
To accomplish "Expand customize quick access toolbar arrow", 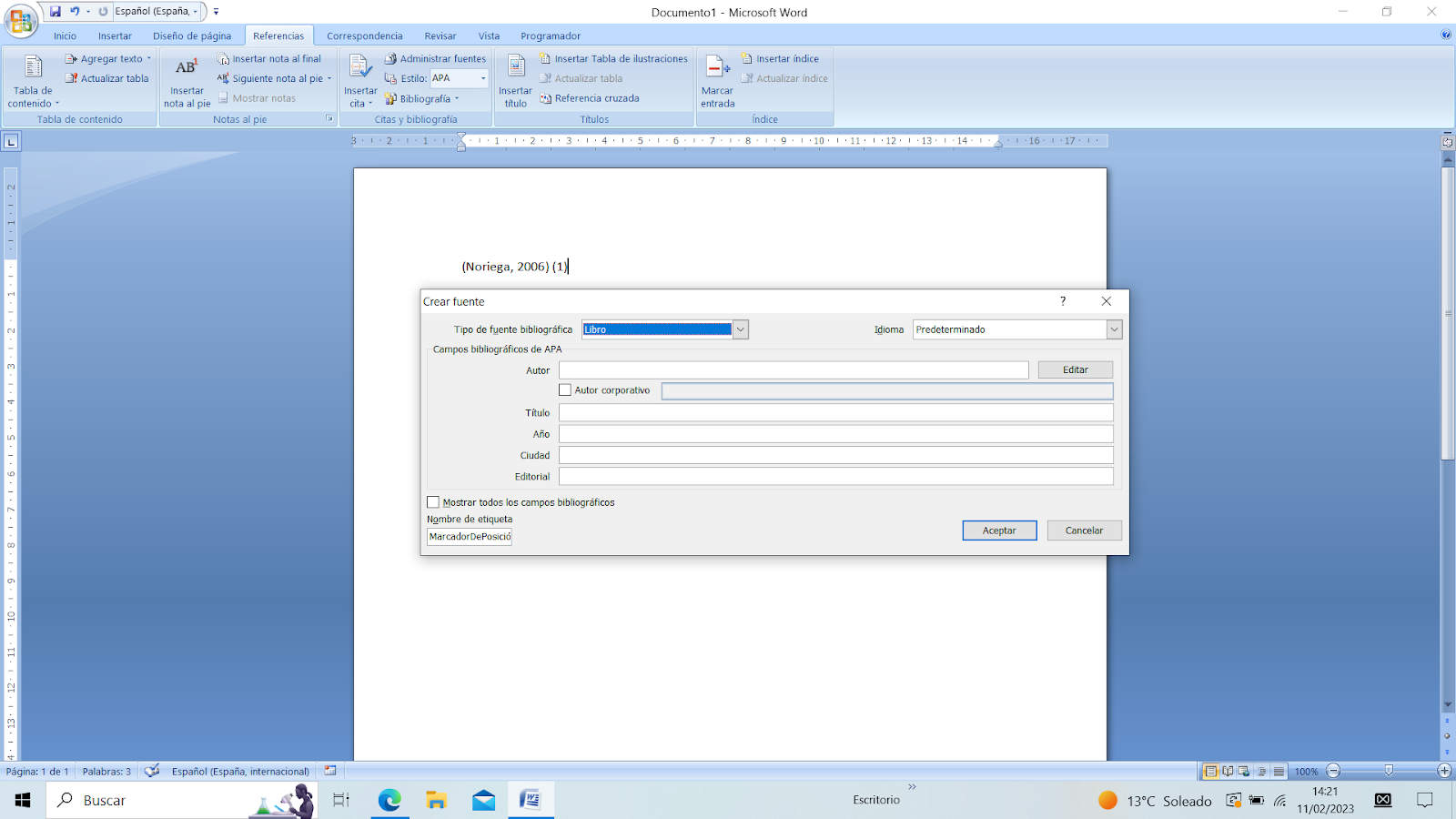I will pos(217,12).
